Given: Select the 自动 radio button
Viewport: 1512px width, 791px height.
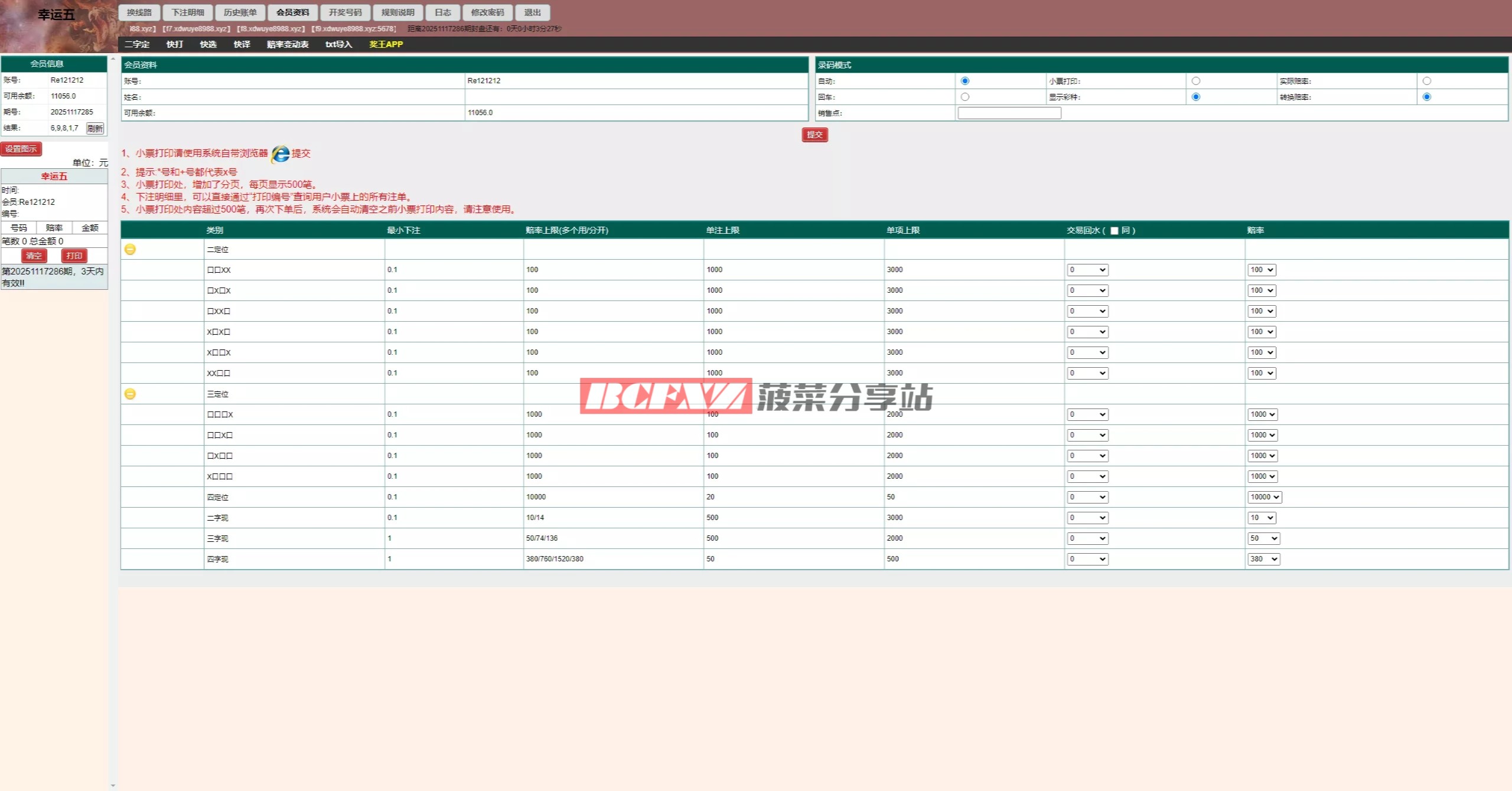Looking at the screenshot, I should [x=964, y=81].
